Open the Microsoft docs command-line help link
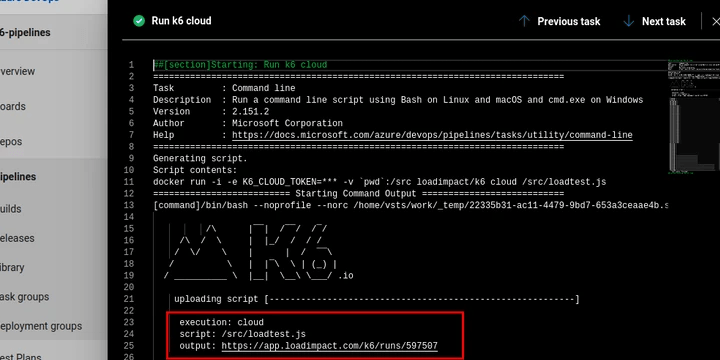The width and height of the screenshot is (720, 360). click(432, 135)
